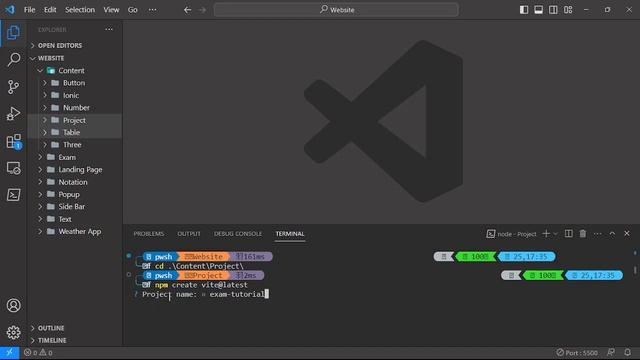This screenshot has width=640, height=360.
Task: Toggle the bottom panel layout button
Action: [x=538, y=10]
